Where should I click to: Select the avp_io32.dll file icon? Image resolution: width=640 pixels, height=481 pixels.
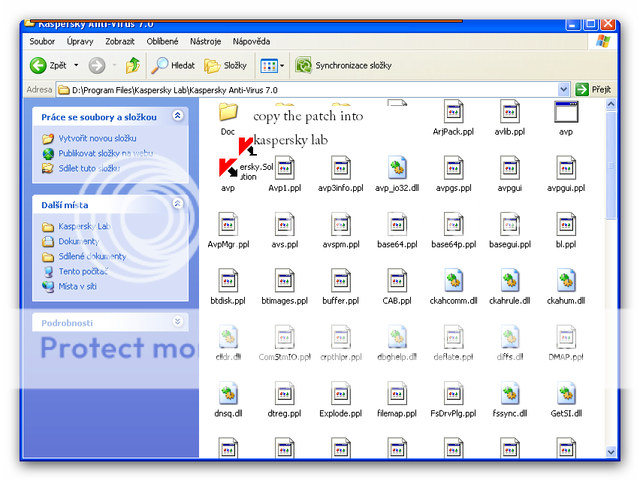[397, 168]
